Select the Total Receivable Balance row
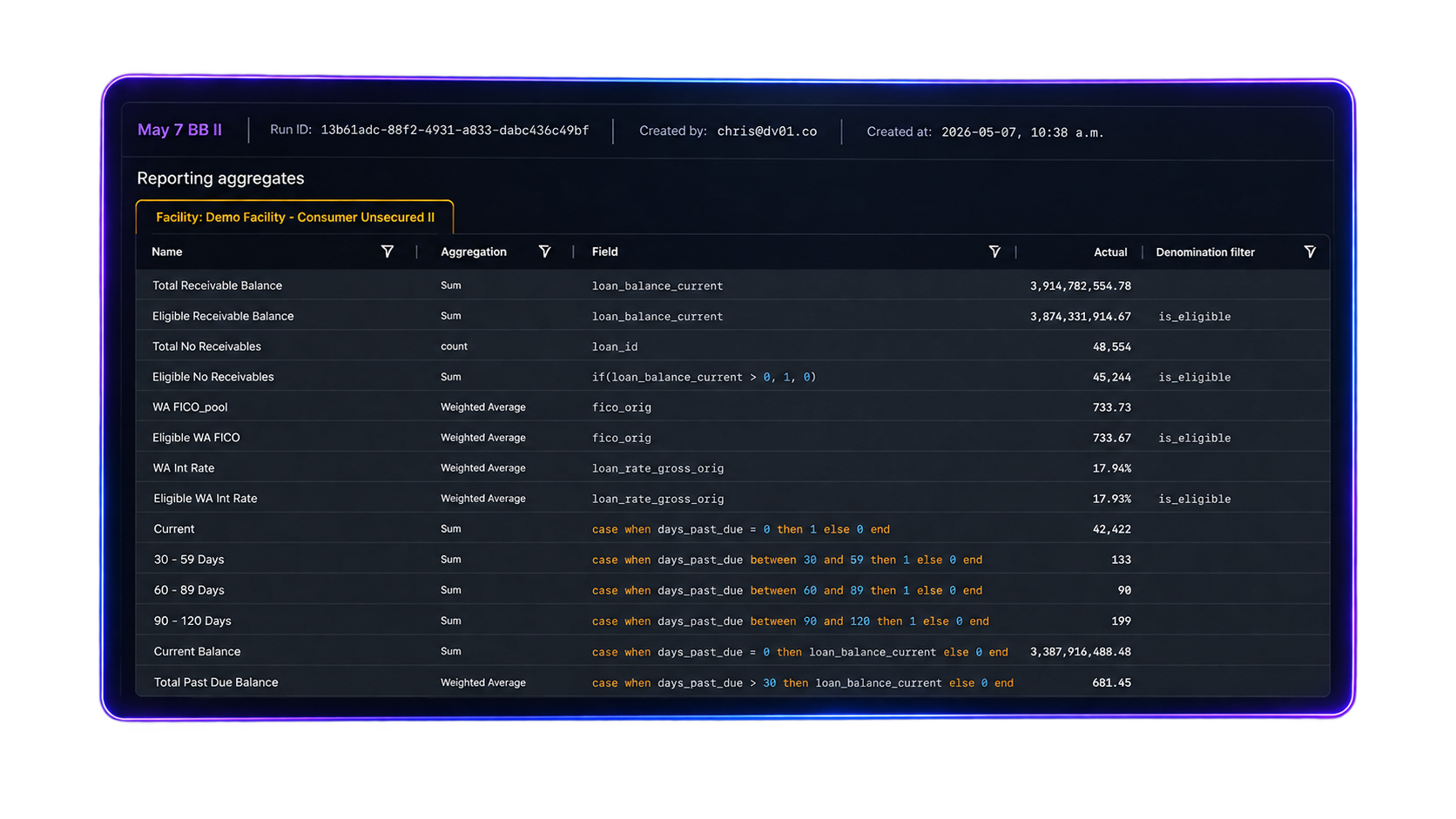Screen dimensions: 1456x819 tap(732, 285)
